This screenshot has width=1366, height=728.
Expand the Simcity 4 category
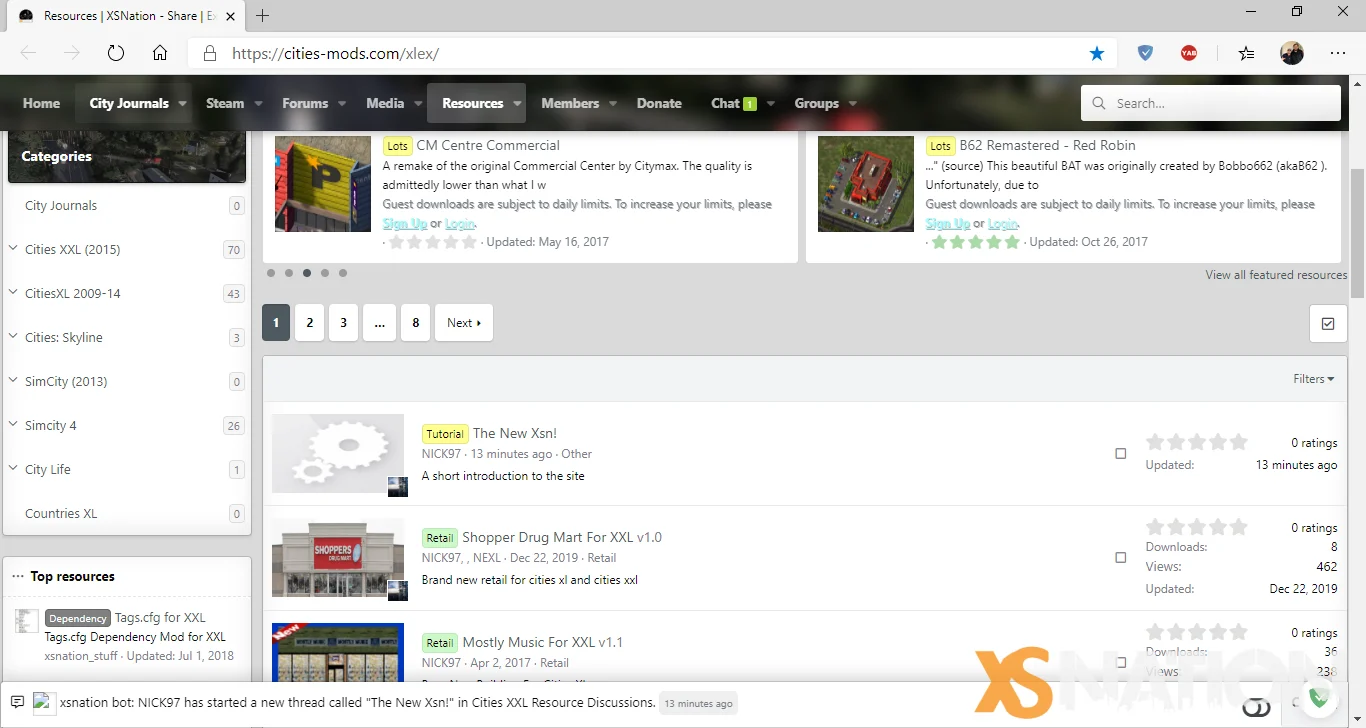pyautogui.click(x=13, y=424)
